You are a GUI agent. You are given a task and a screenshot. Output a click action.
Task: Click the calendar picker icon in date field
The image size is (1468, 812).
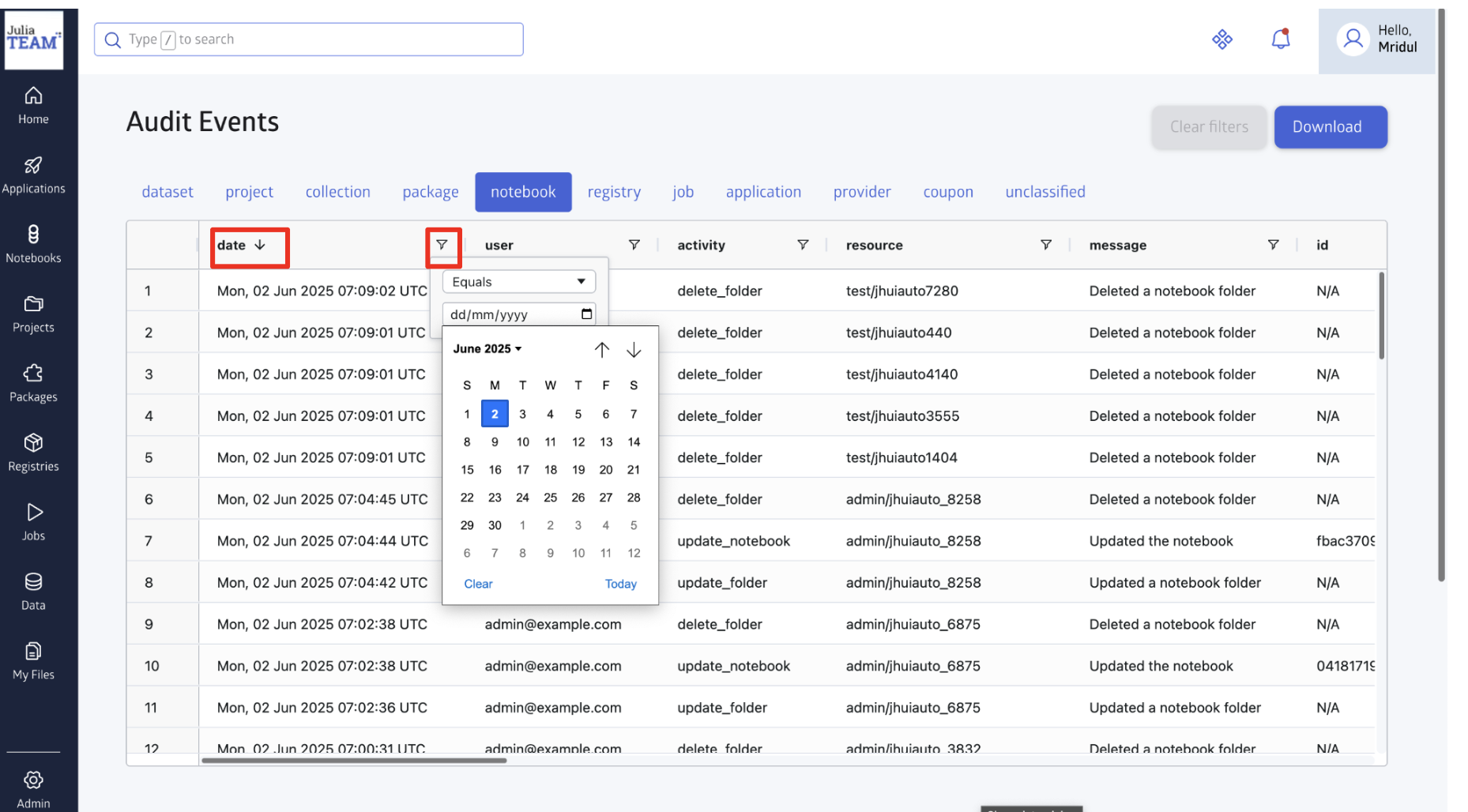click(x=586, y=314)
